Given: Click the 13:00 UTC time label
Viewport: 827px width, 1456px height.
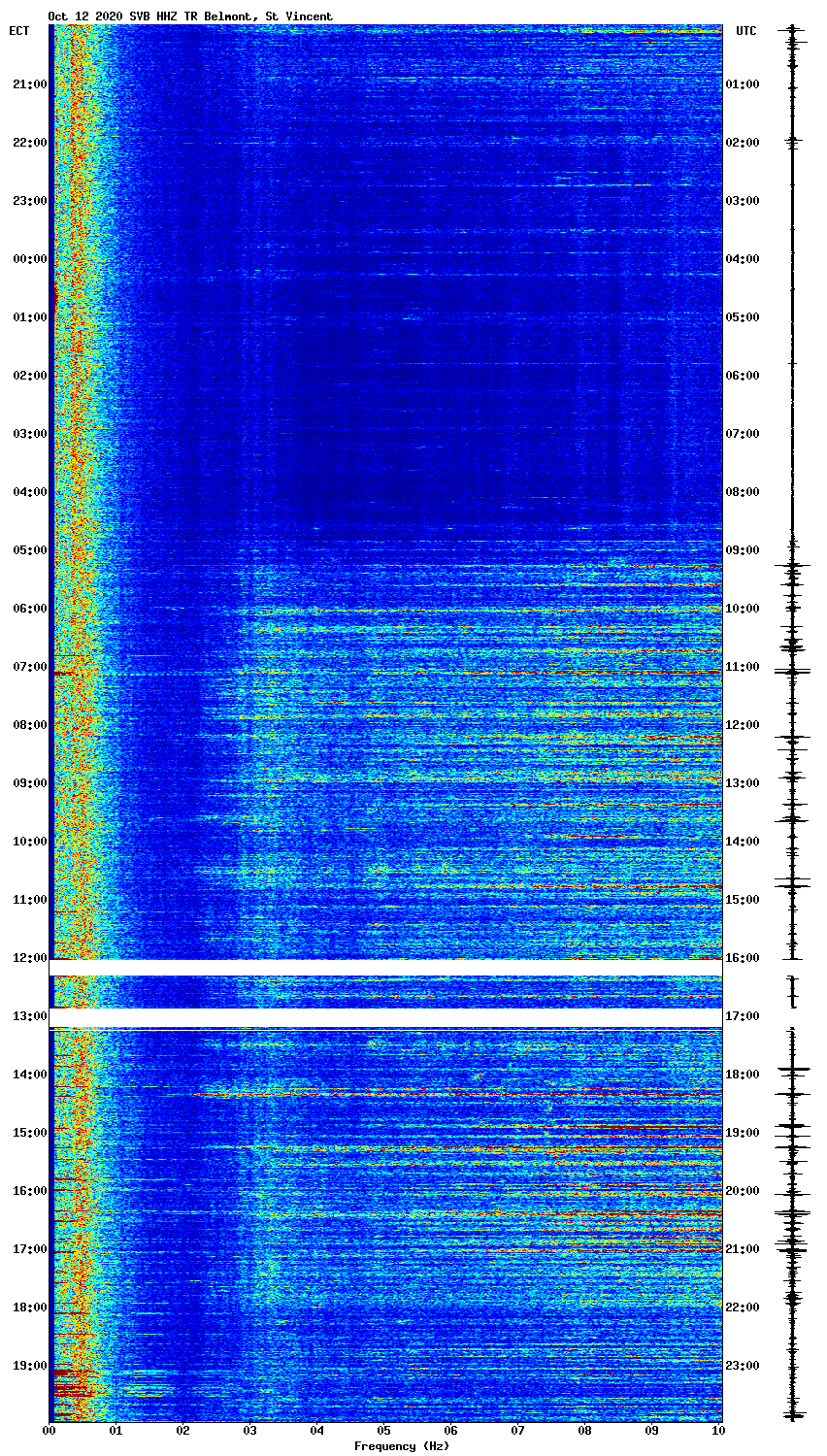Looking at the screenshot, I should 743,783.
